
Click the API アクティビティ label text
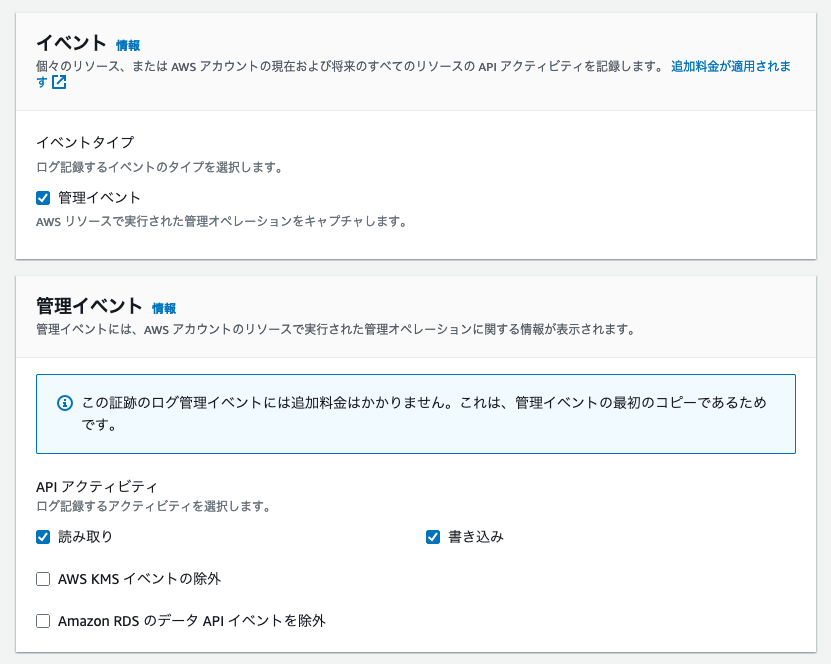coord(96,486)
